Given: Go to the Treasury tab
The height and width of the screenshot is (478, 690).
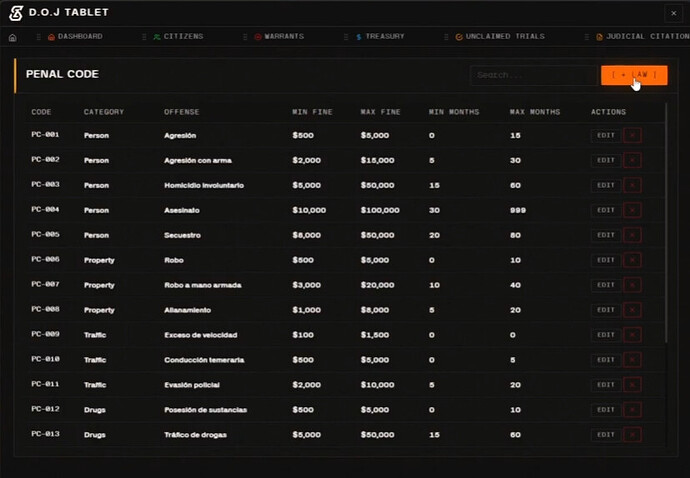Looking at the screenshot, I should [x=380, y=37].
